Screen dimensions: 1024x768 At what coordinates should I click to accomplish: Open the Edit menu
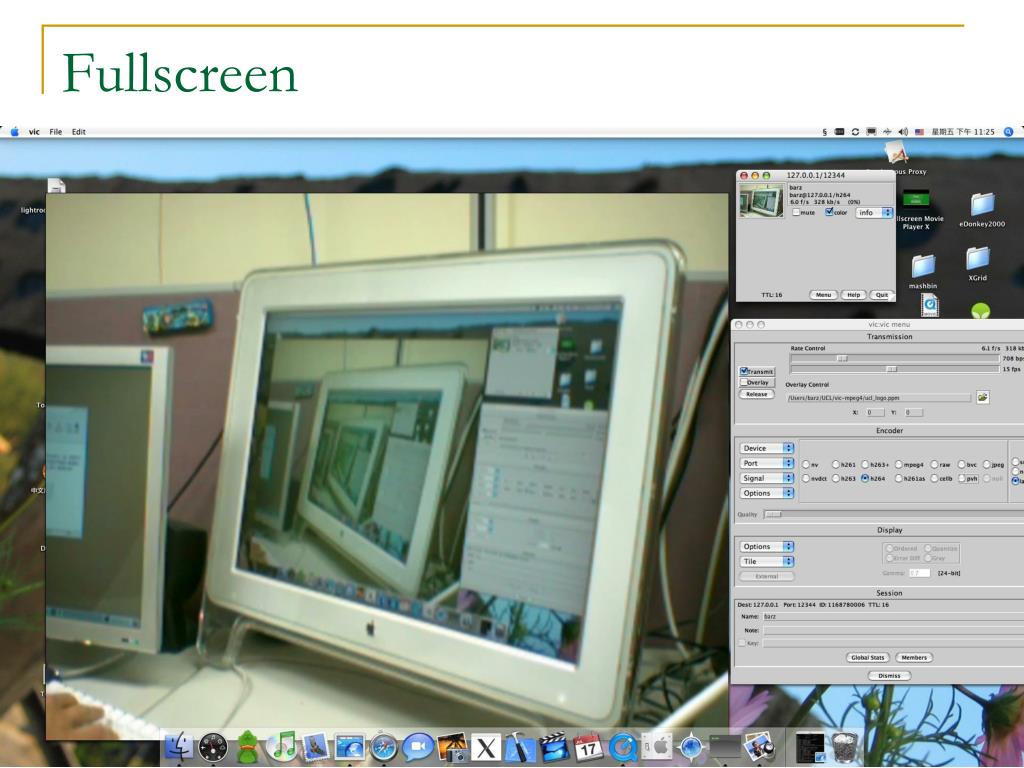click(x=78, y=131)
